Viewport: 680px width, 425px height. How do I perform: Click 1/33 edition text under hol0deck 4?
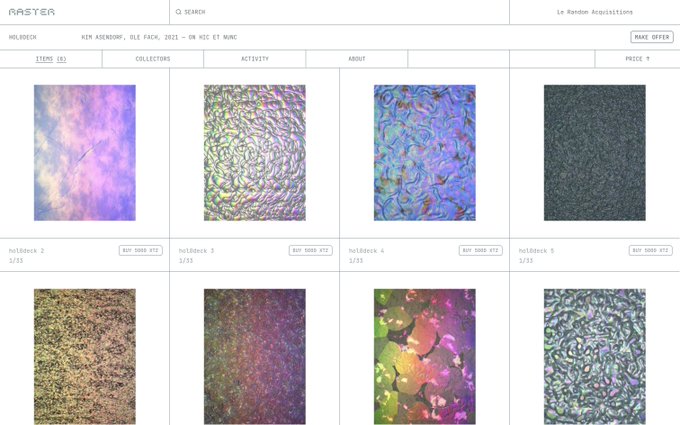(356, 261)
